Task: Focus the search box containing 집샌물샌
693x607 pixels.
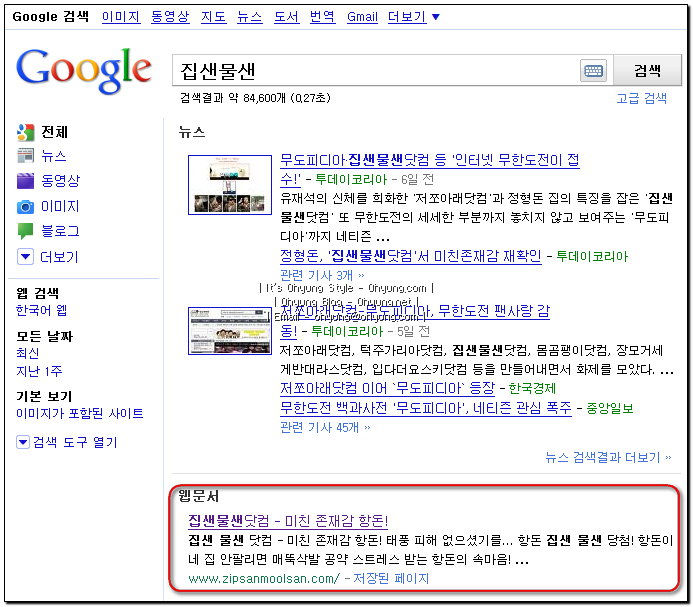Action: click(x=376, y=71)
